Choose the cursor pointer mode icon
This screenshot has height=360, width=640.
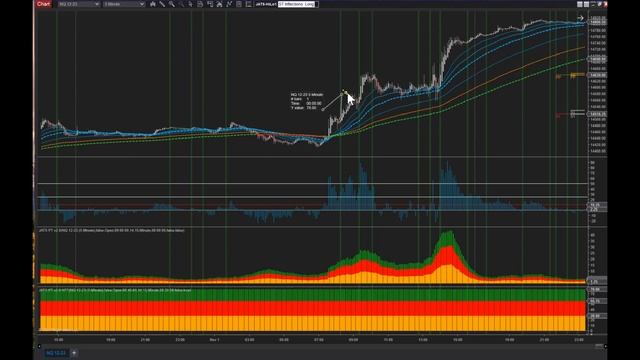(x=191, y=4)
